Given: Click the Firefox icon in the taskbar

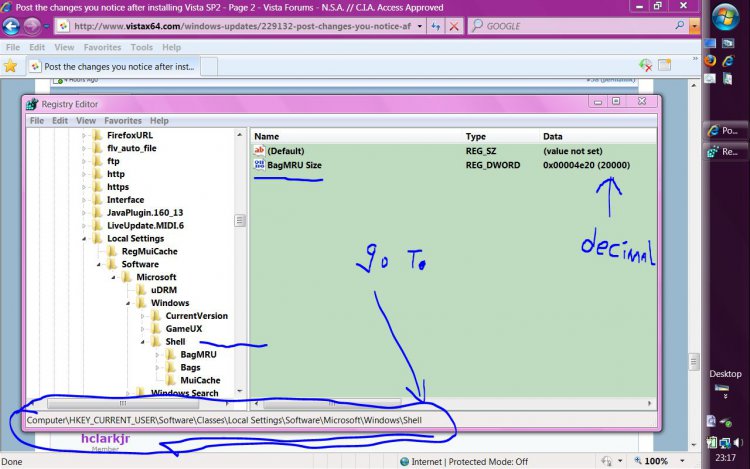Looking at the screenshot, I should 711,60.
